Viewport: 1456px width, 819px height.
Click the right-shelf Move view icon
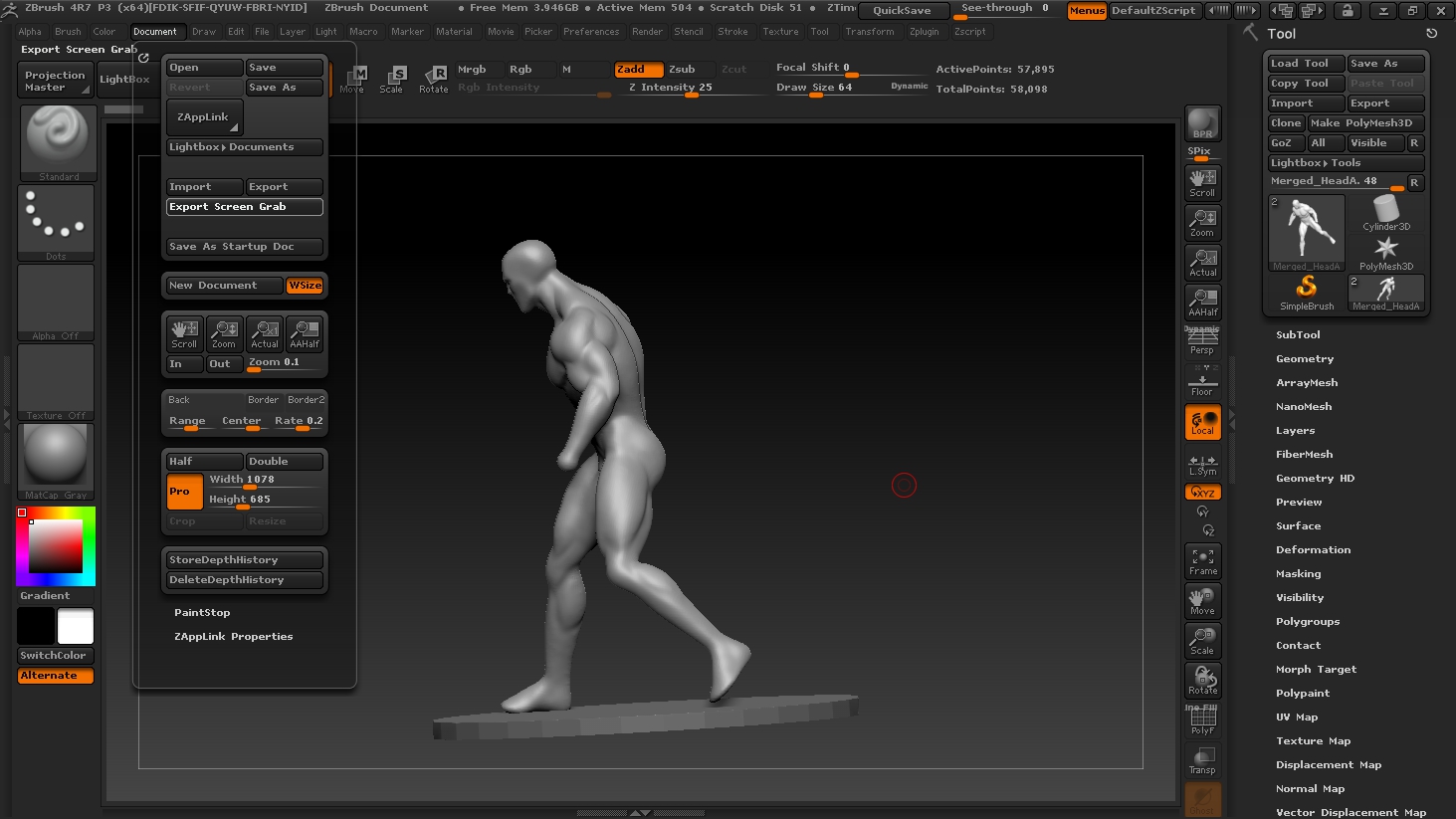1202,601
